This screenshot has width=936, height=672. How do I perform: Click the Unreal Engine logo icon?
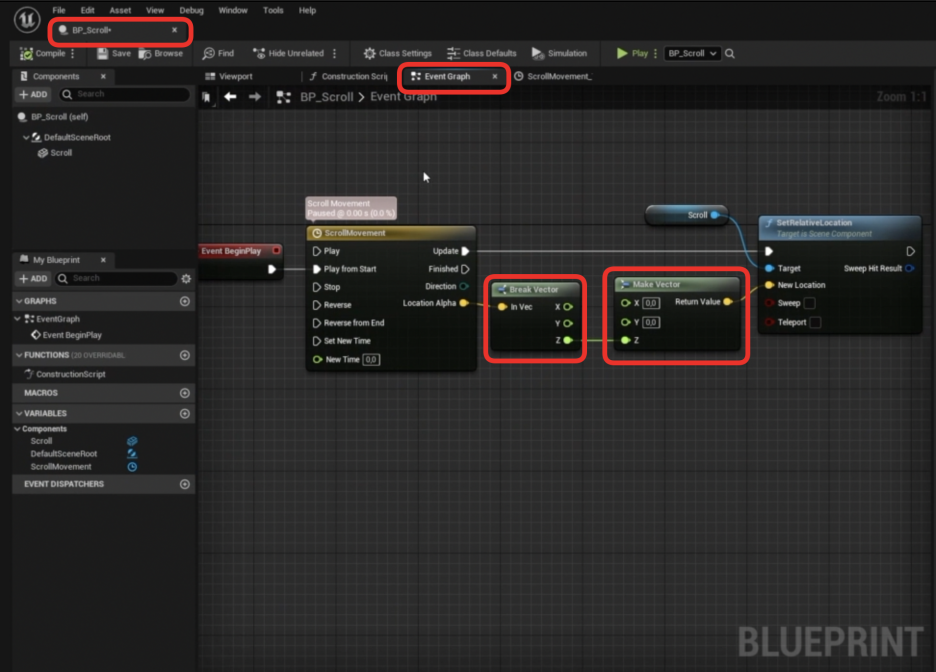pos(27,20)
